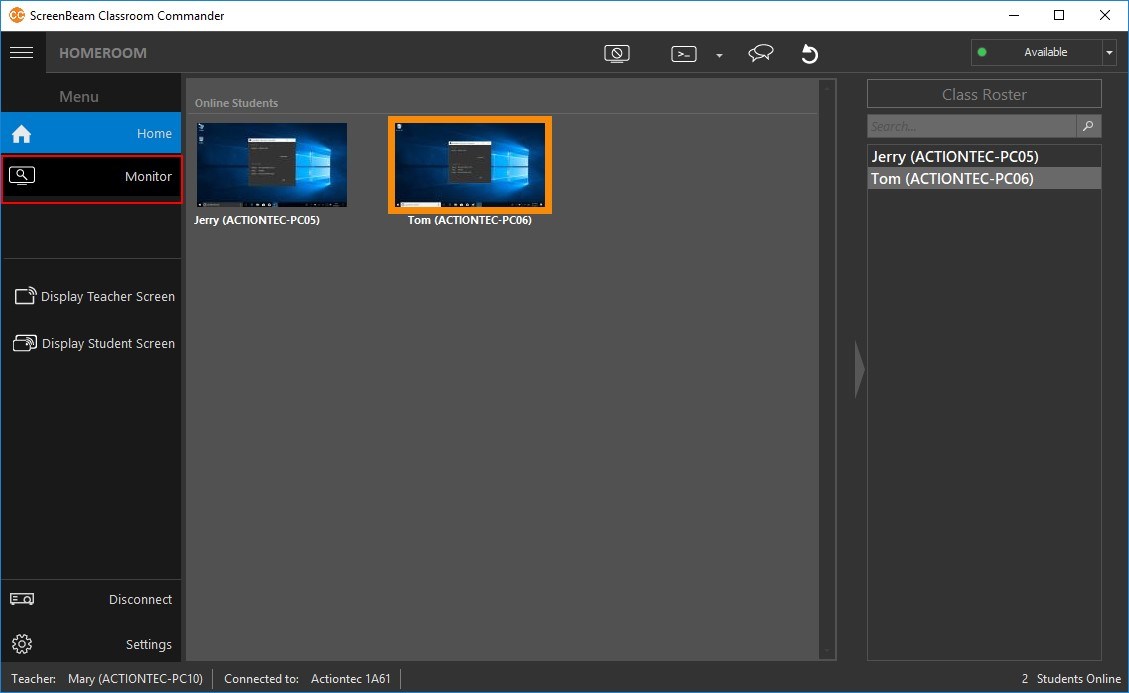
Task: Click the ScreenBeam app logo icon
Action: pyautogui.click(x=16, y=15)
